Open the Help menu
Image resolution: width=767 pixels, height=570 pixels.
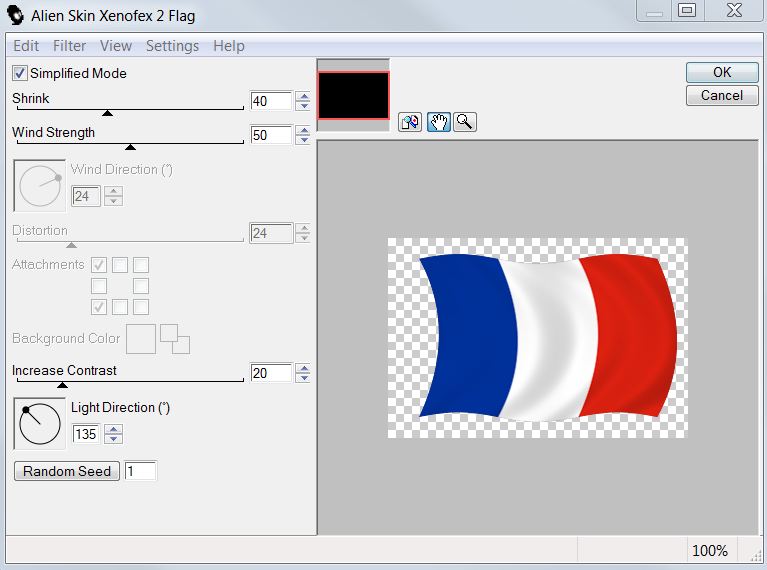pyautogui.click(x=229, y=46)
